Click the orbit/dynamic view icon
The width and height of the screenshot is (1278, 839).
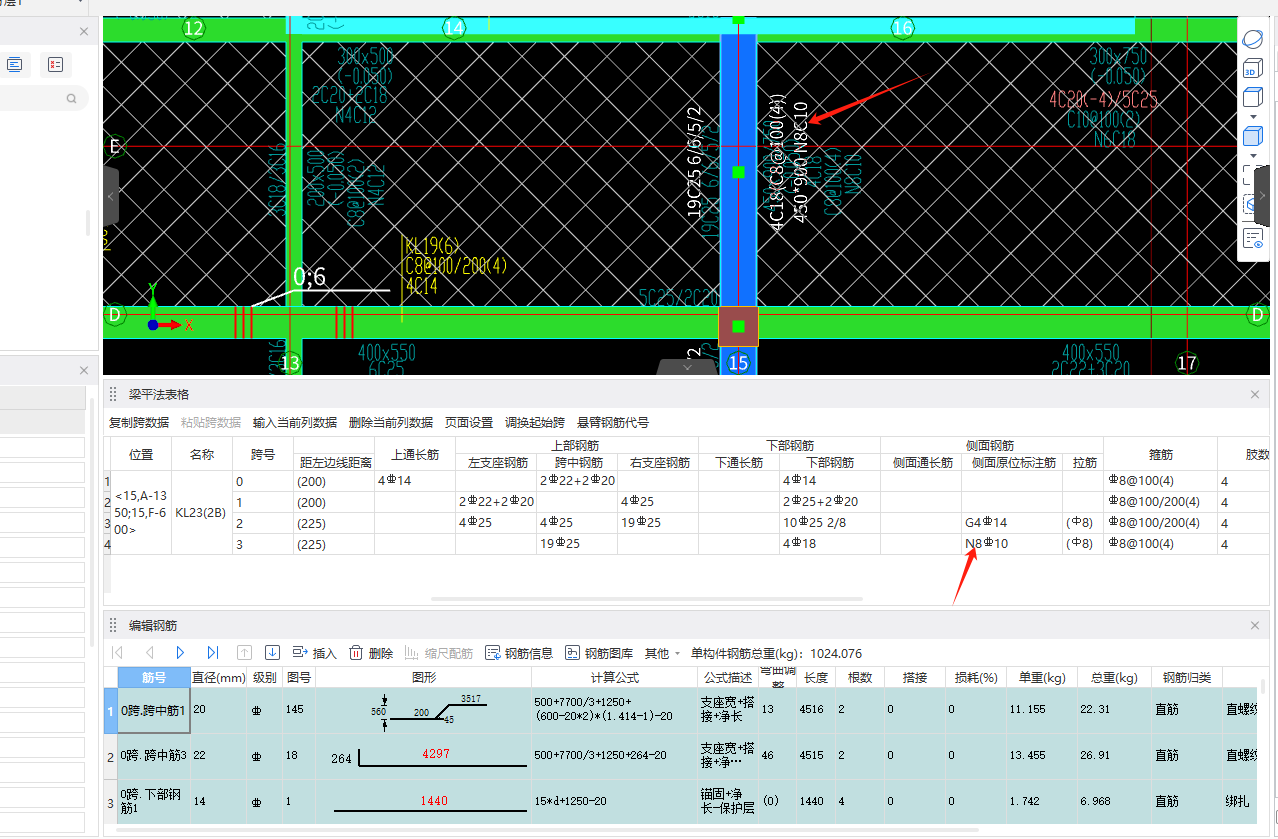pyautogui.click(x=1253, y=40)
